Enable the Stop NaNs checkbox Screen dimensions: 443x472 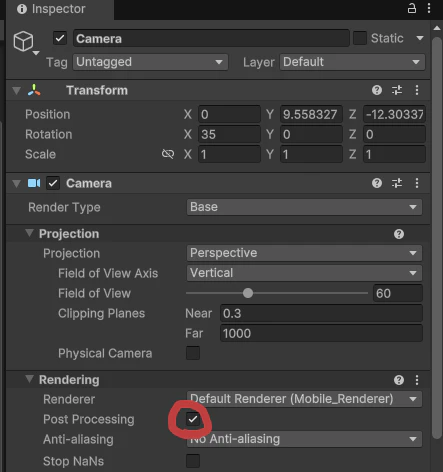coord(193,461)
